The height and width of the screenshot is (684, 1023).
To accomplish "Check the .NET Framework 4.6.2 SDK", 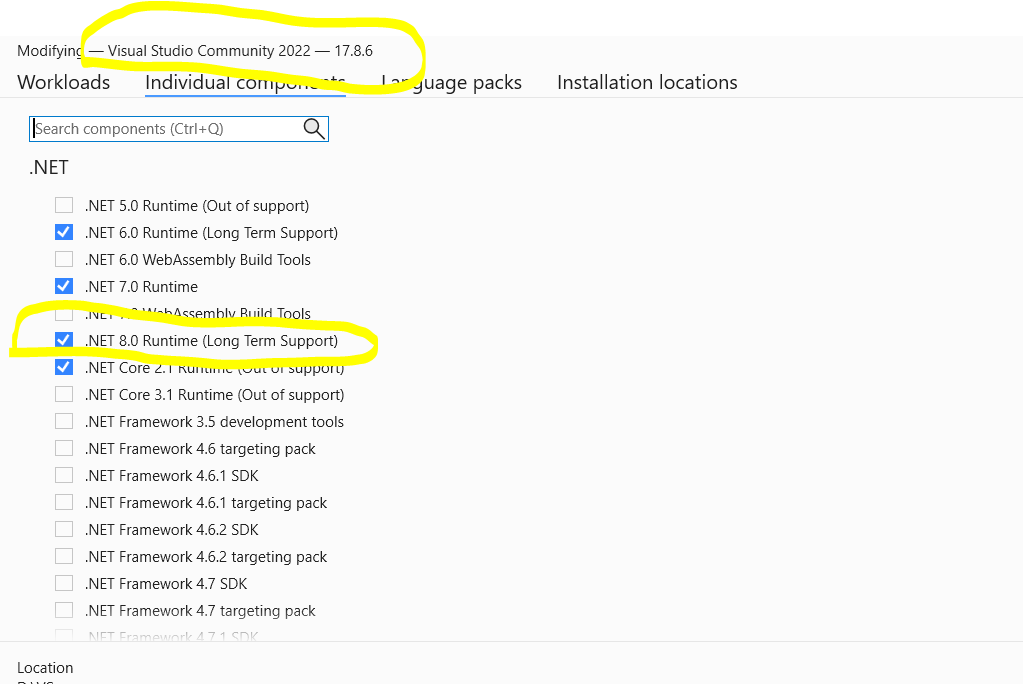I will tap(64, 529).
